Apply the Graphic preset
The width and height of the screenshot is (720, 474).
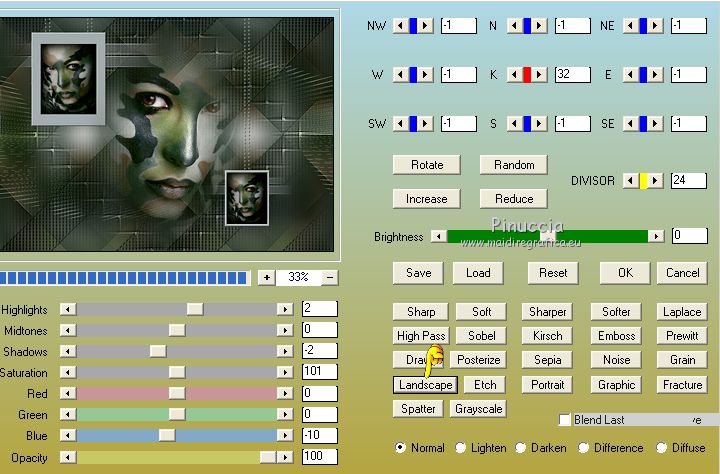[616, 384]
